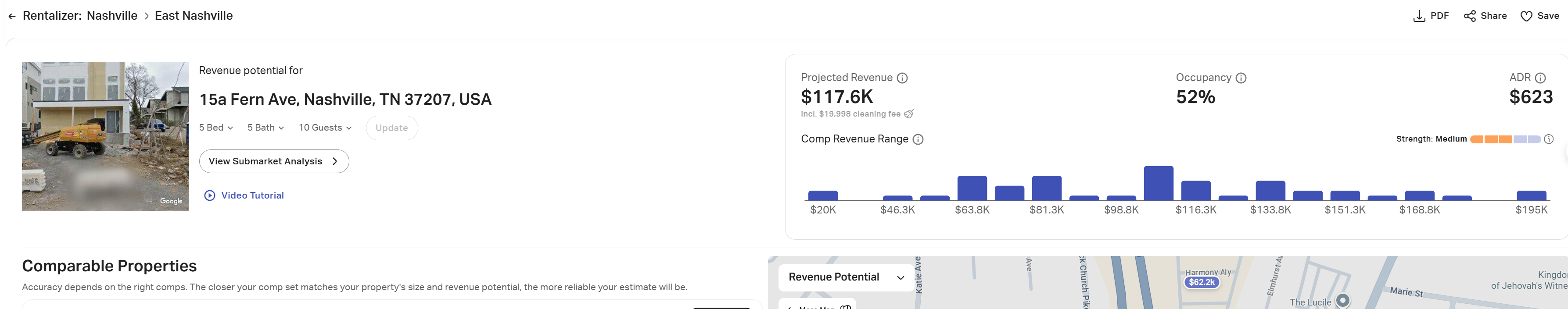Open View Submarket Analysis
Image resolution: width=1568 pixels, height=309 pixels.
click(x=274, y=161)
